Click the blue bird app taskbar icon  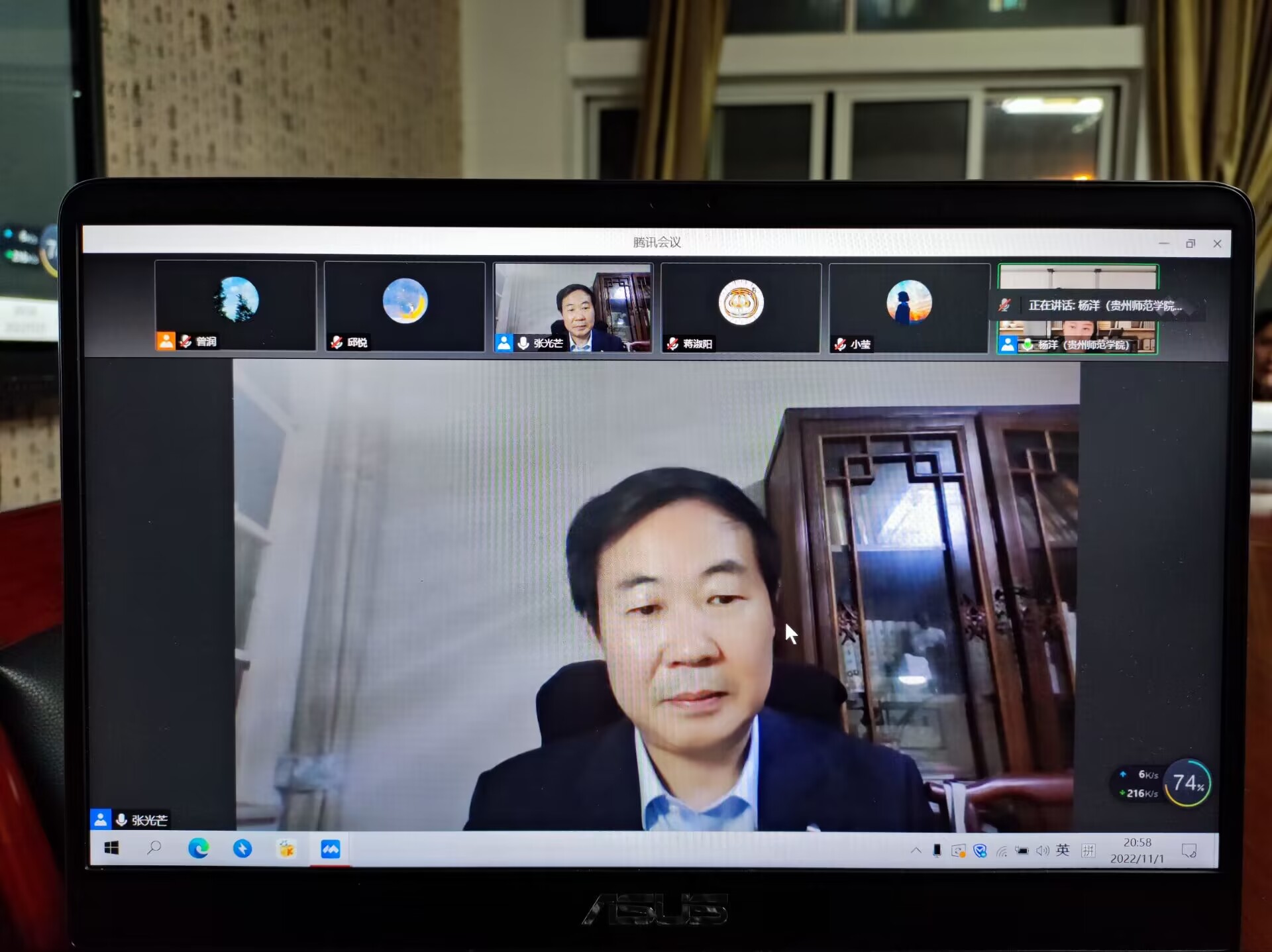(242, 849)
